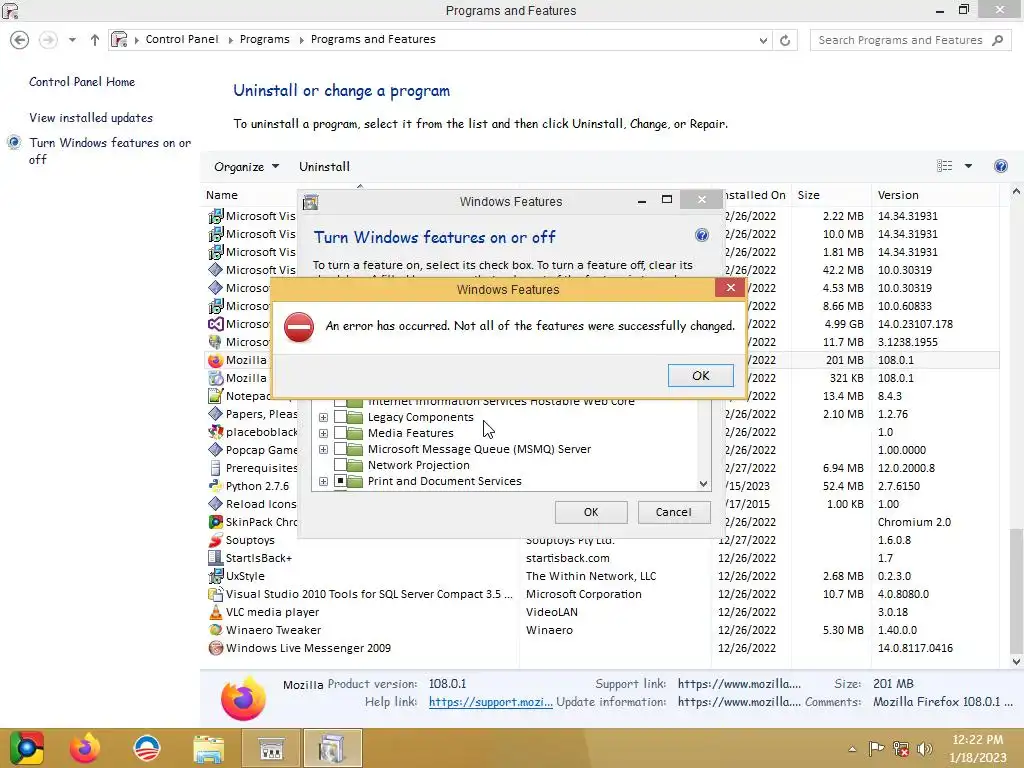Refresh the address bar location
1024x768 pixels.
pos(785,40)
